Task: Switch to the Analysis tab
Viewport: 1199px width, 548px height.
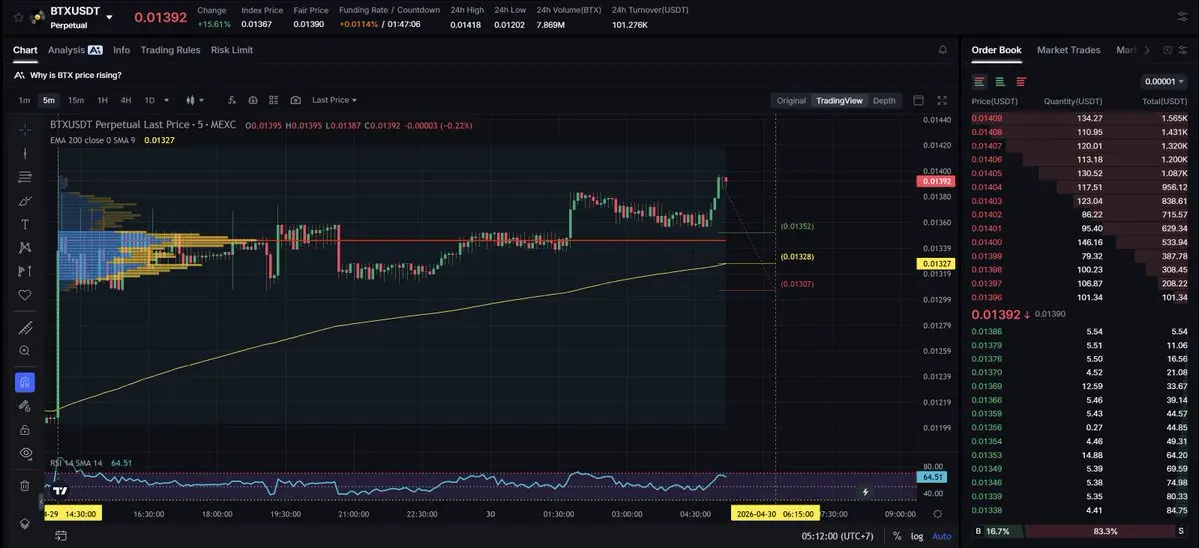Action: coord(75,50)
